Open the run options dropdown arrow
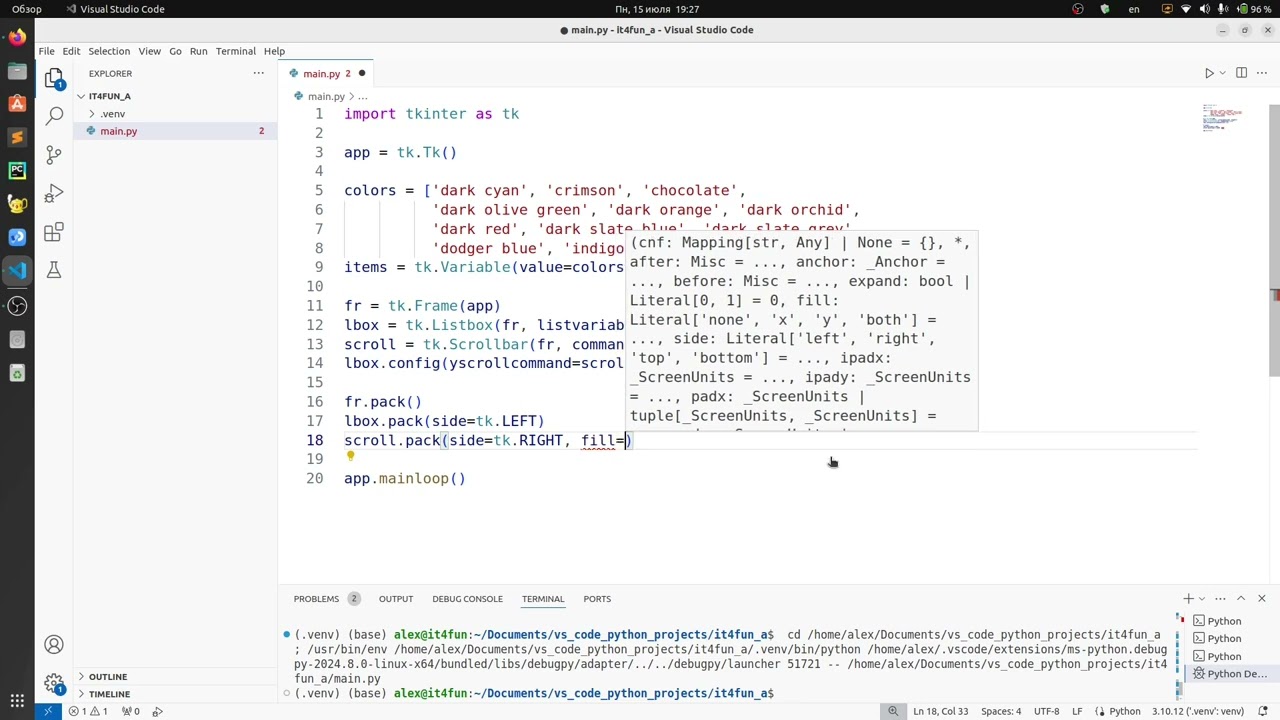The image size is (1280, 720). pos(1222,73)
